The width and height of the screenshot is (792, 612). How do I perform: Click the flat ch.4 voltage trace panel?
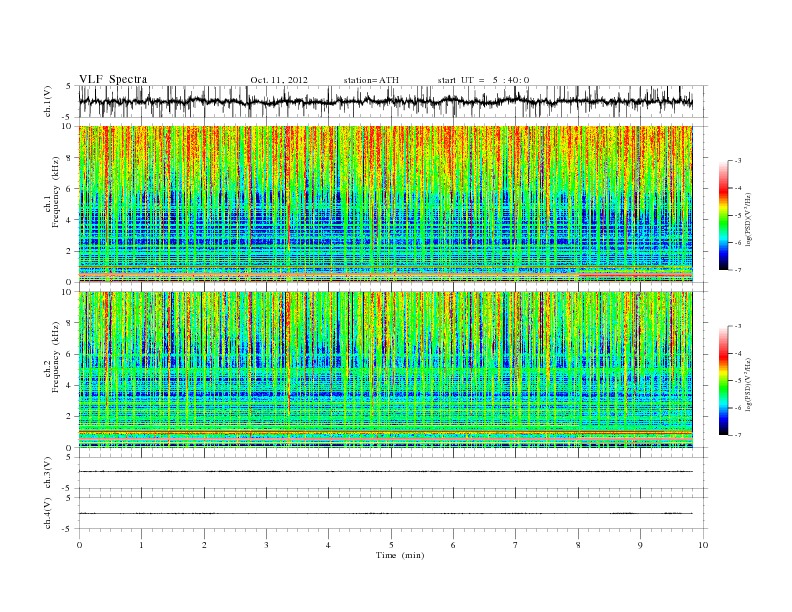point(393,513)
